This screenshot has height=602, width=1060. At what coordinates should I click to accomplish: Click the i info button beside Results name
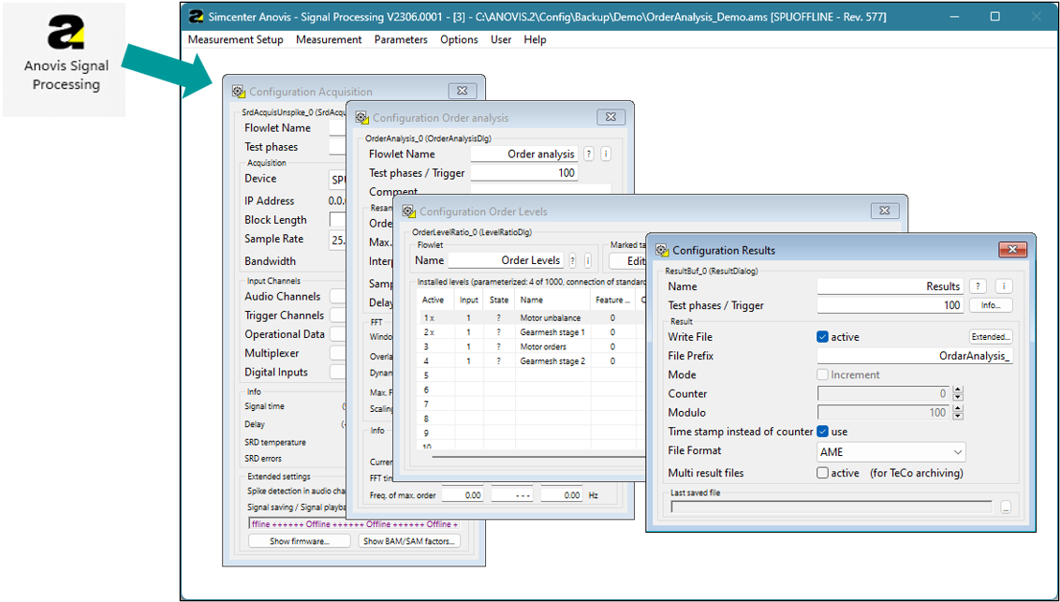point(1004,286)
